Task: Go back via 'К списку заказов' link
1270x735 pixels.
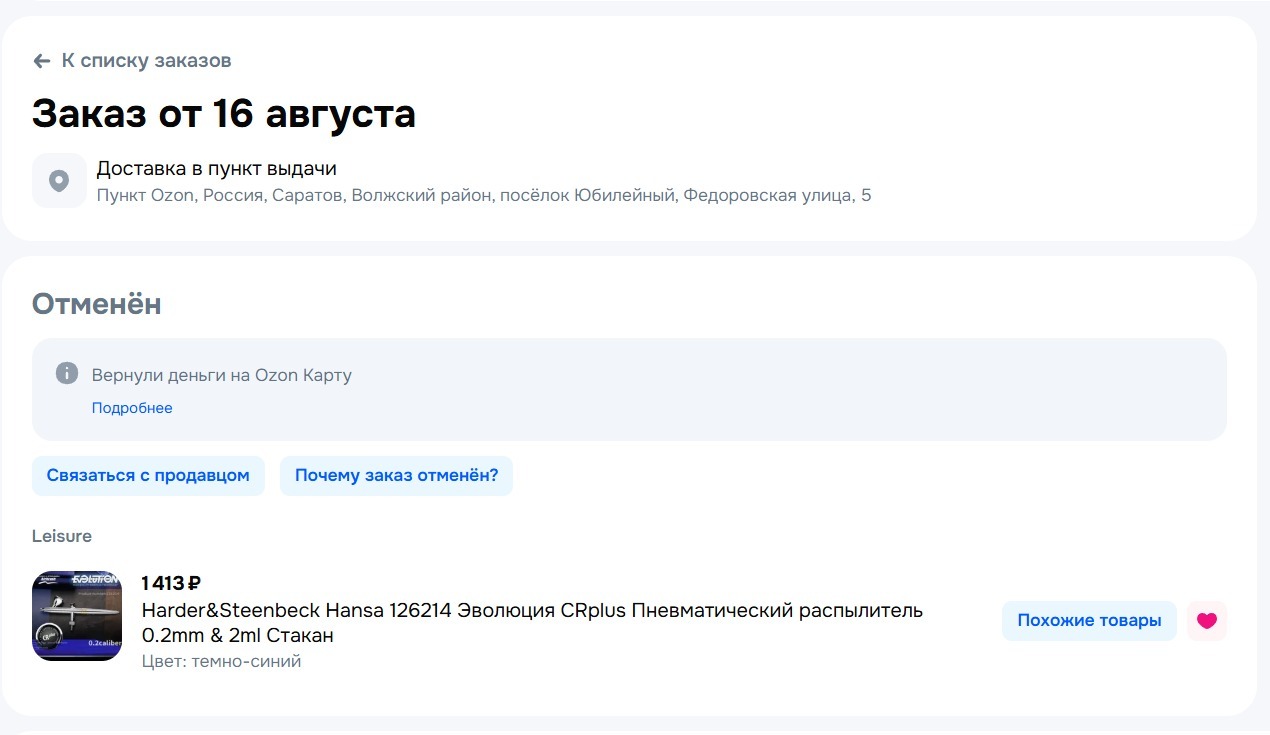Action: 132,61
